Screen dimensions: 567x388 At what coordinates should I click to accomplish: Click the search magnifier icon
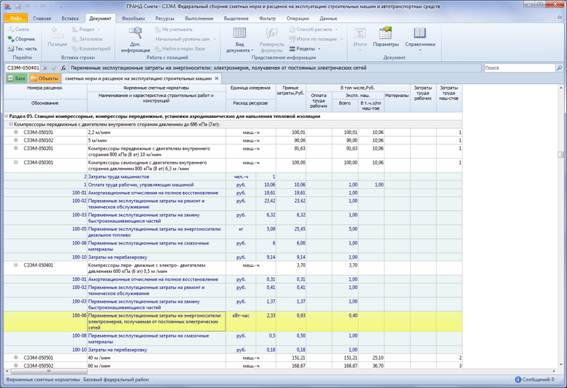tap(559, 68)
